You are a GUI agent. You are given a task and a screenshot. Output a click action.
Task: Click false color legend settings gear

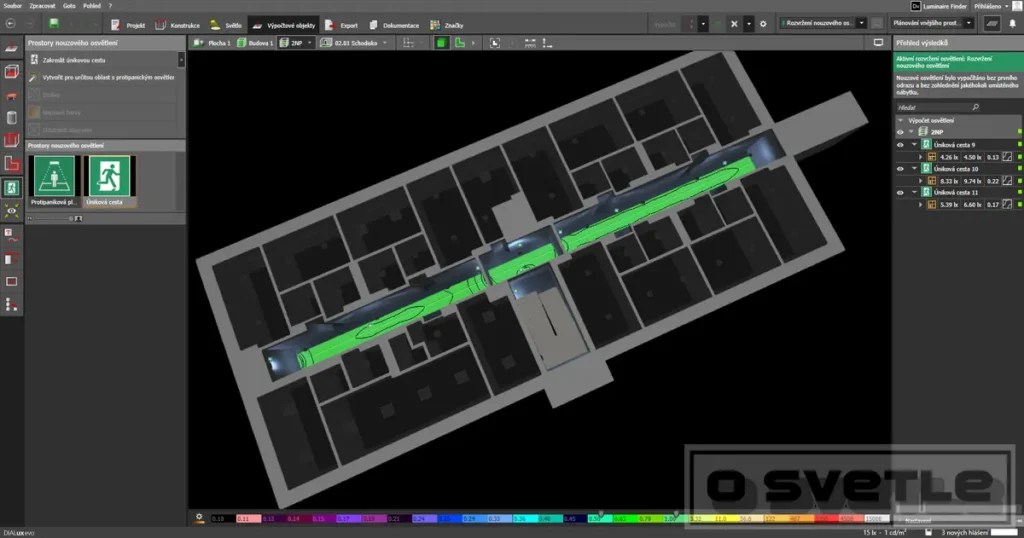199,518
